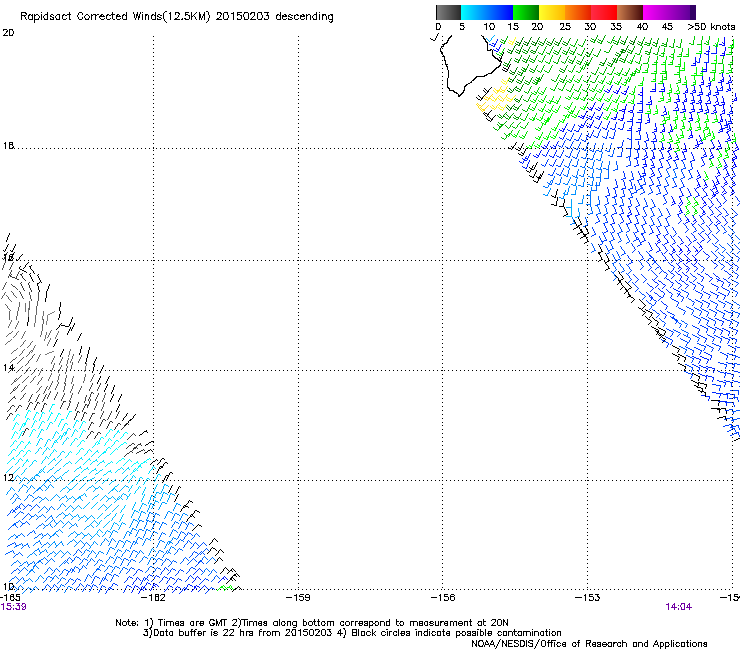Click the date '20150203 descending' in title
The width and height of the screenshot is (740, 650).
click(x=274, y=17)
